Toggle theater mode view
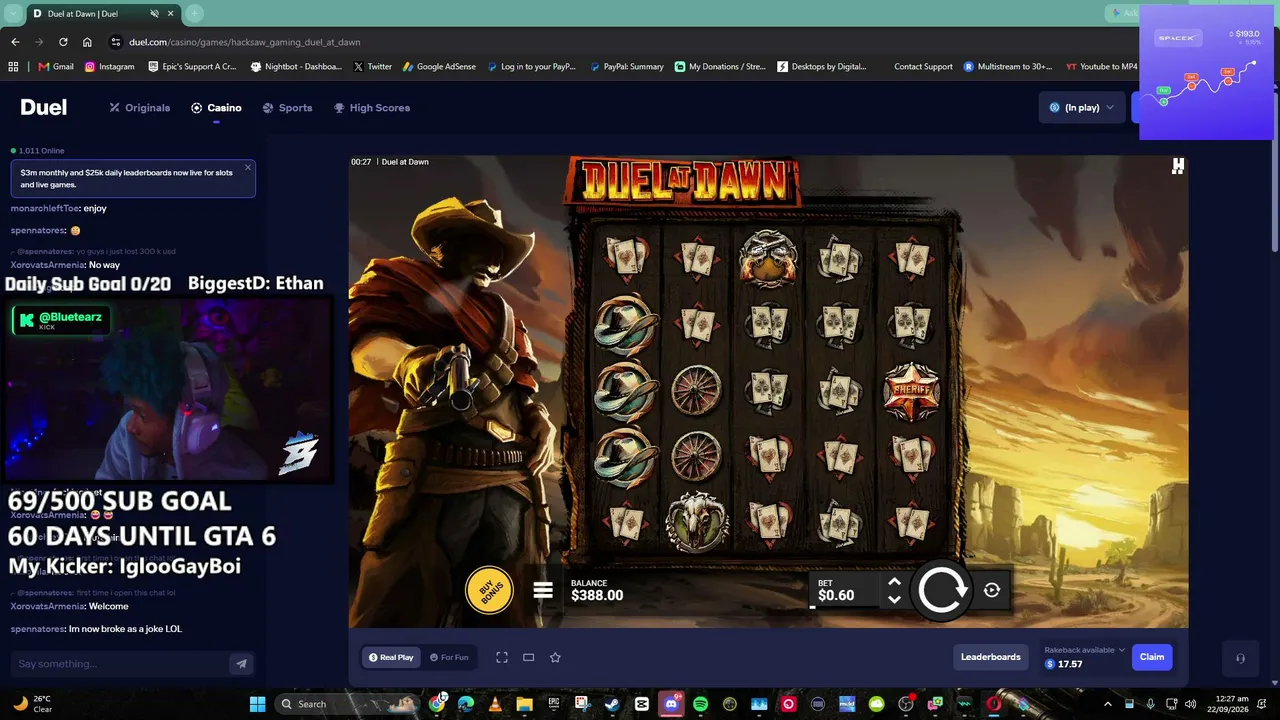The image size is (1280, 720). 529,657
